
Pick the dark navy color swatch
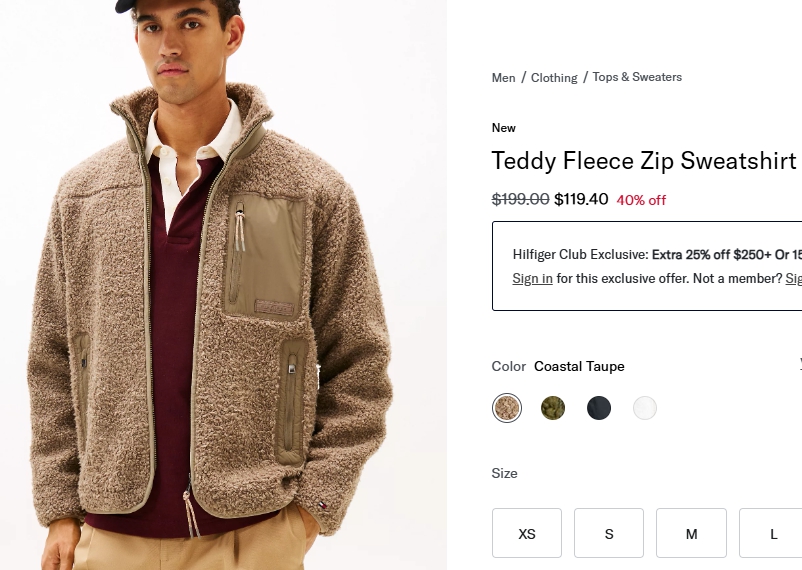599,408
